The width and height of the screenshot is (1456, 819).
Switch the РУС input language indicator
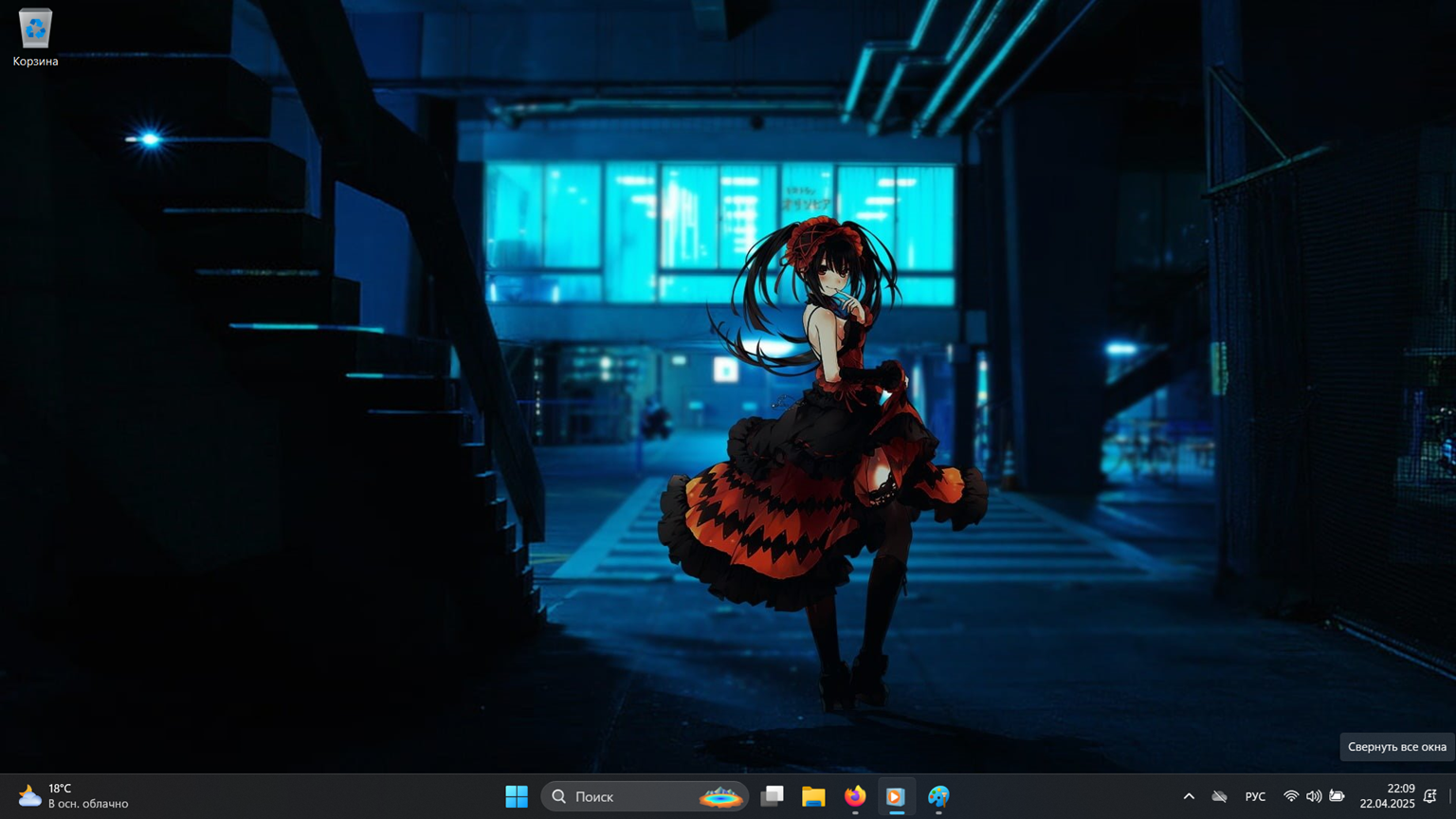click(x=1255, y=796)
